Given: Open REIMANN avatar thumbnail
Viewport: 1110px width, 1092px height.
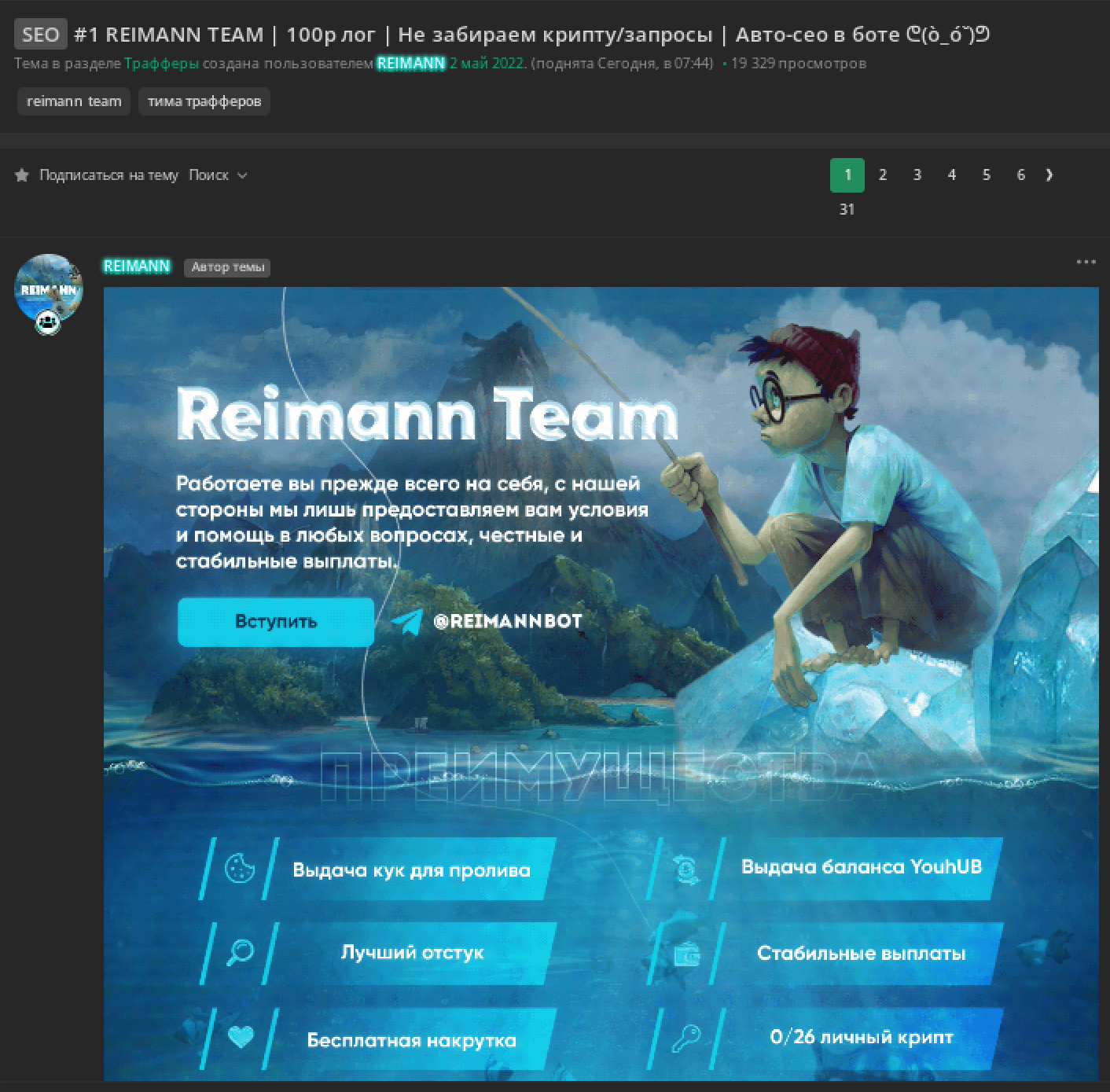Looking at the screenshot, I should pyautogui.click(x=49, y=288).
